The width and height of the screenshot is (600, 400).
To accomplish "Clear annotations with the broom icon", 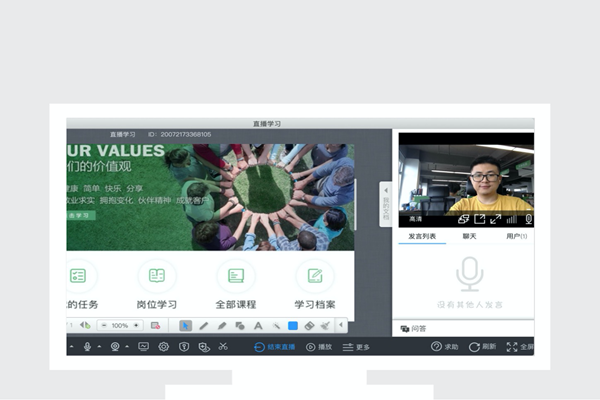I will click(x=325, y=326).
